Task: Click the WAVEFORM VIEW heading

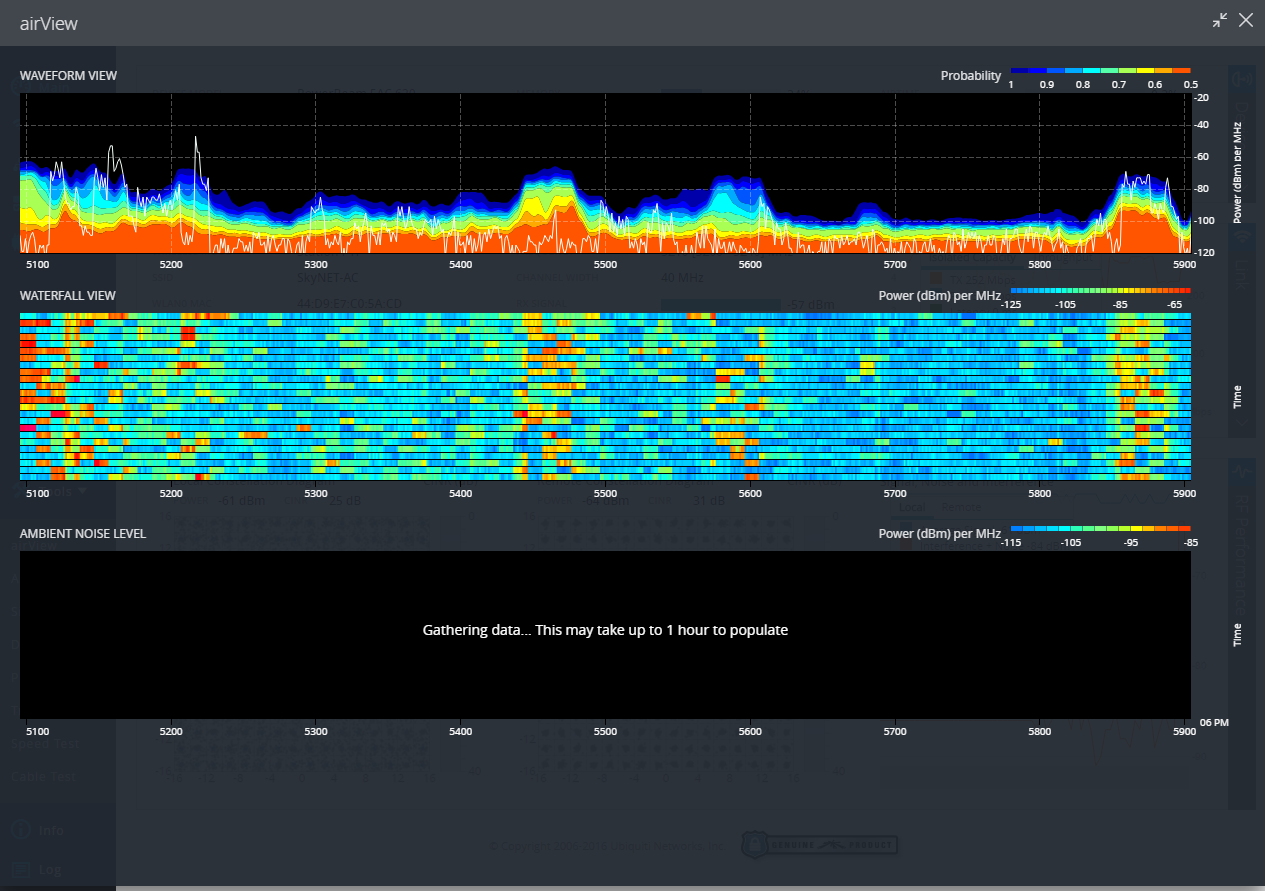Action: coord(68,76)
